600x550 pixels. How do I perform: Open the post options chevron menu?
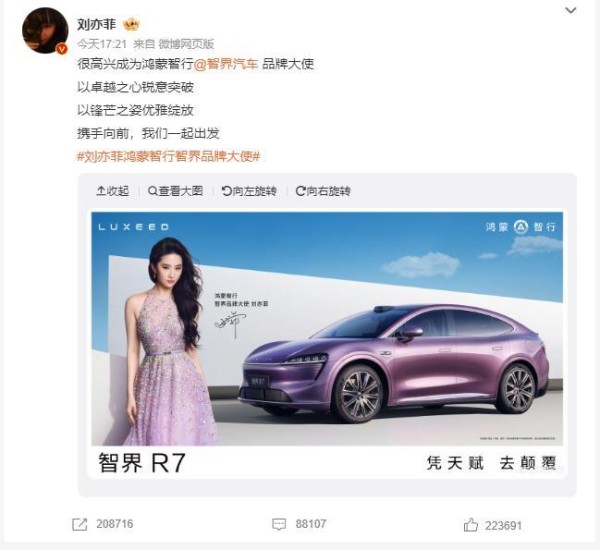(571, 10)
